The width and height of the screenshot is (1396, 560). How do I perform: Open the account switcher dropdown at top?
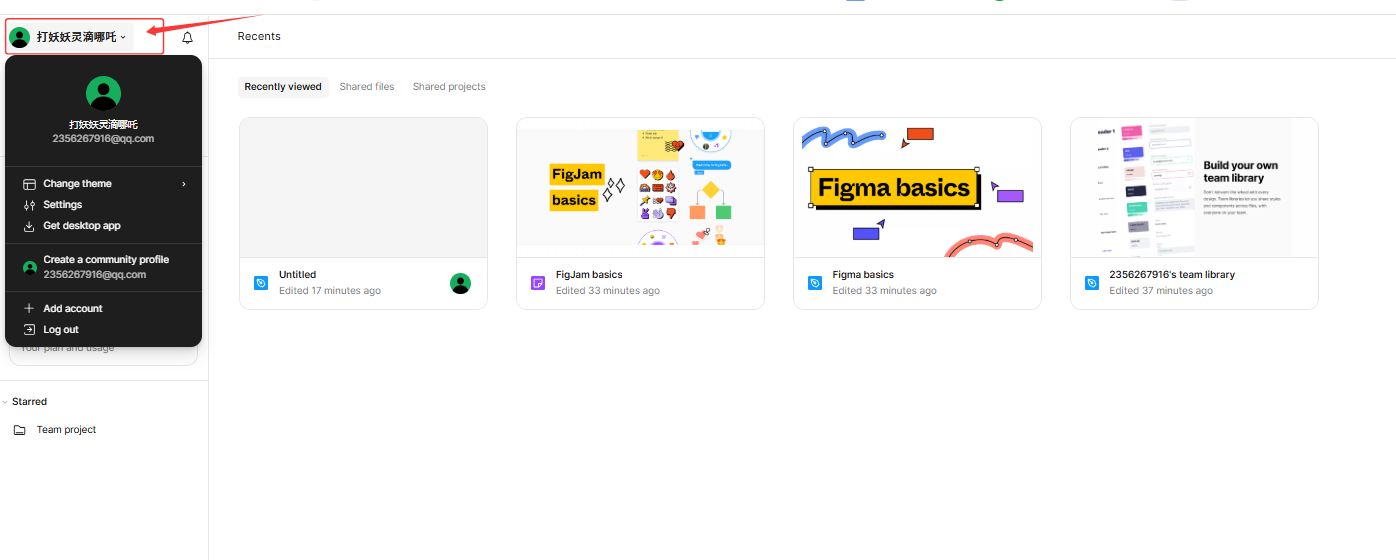click(x=70, y=37)
